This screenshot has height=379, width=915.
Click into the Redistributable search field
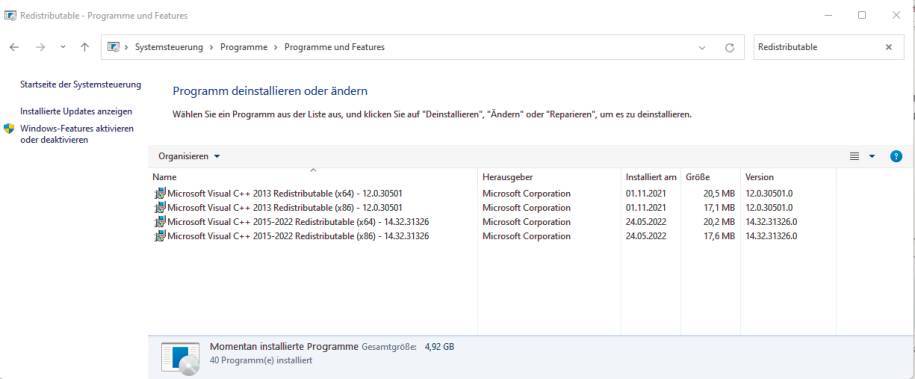(x=817, y=47)
